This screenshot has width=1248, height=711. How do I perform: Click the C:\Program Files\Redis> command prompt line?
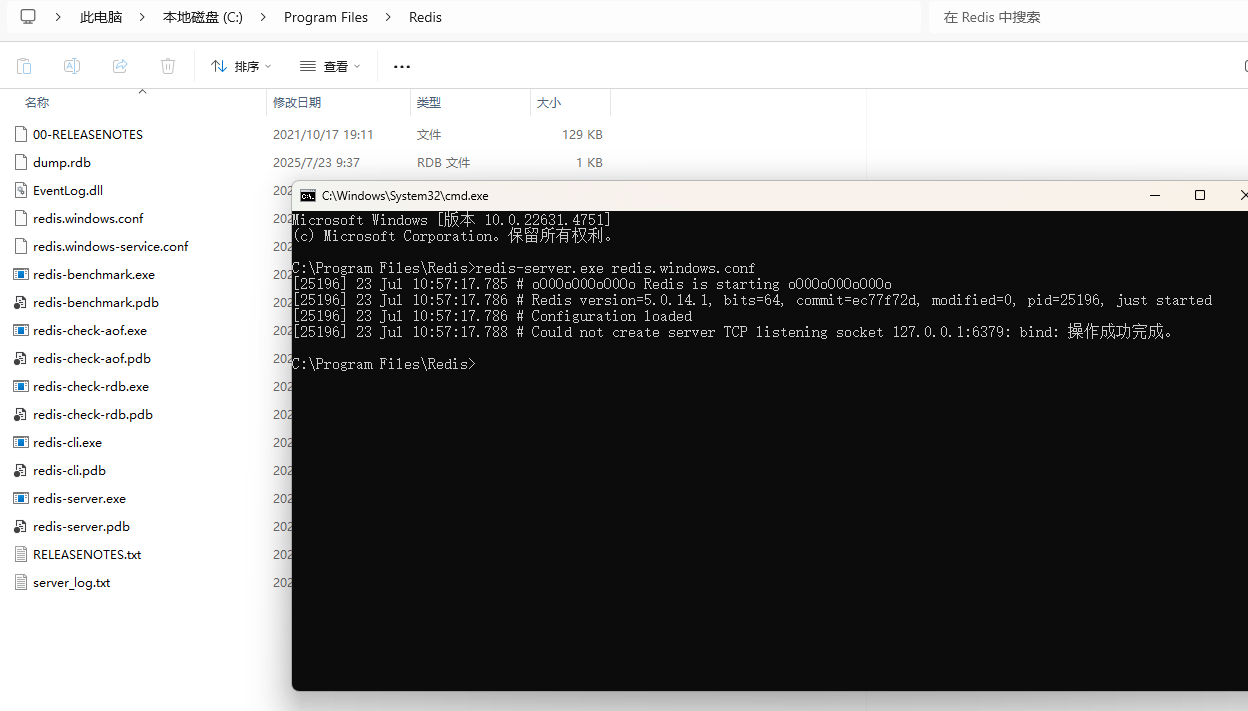tap(385, 364)
